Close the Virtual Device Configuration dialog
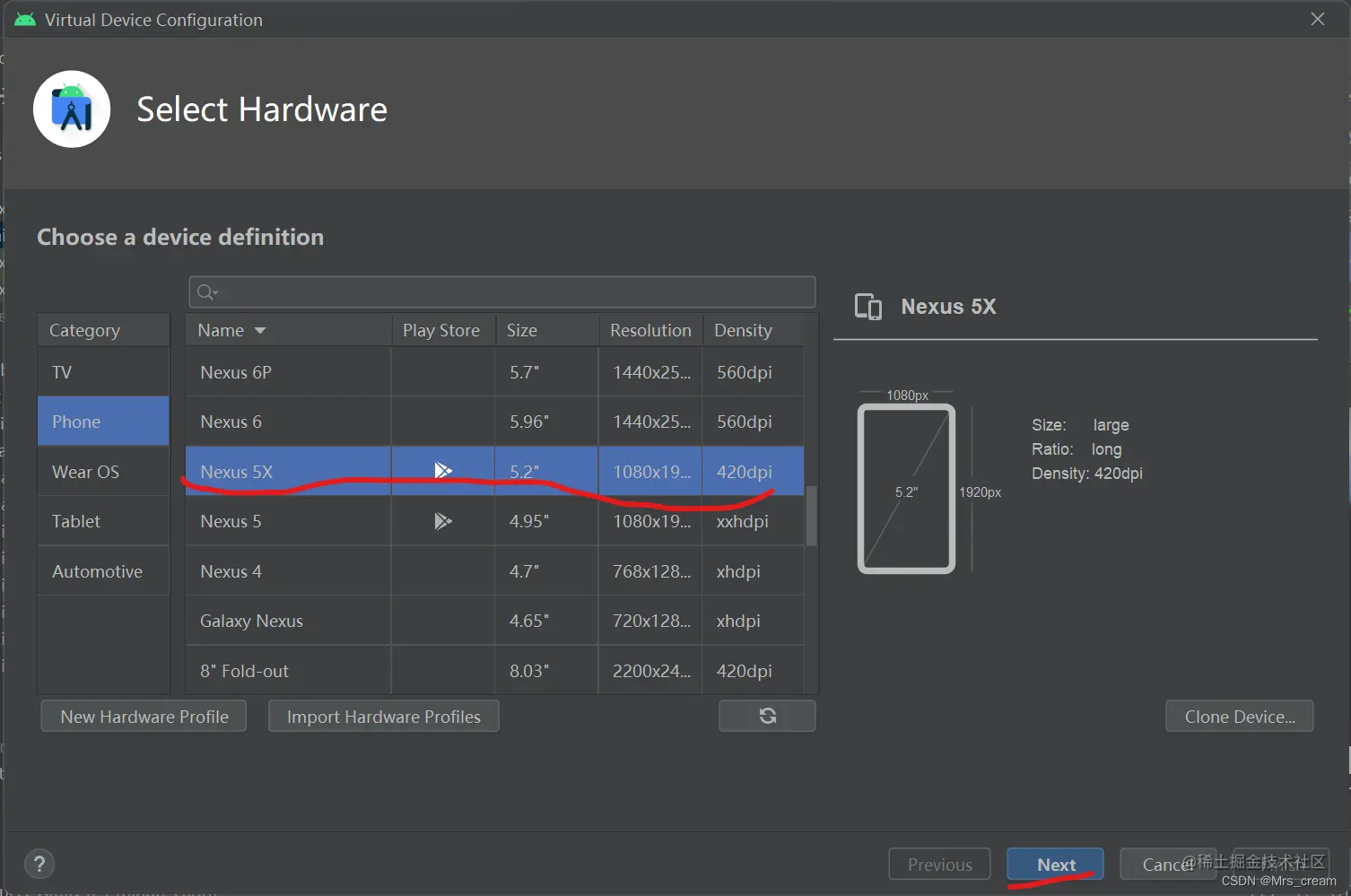 pos(1318,19)
